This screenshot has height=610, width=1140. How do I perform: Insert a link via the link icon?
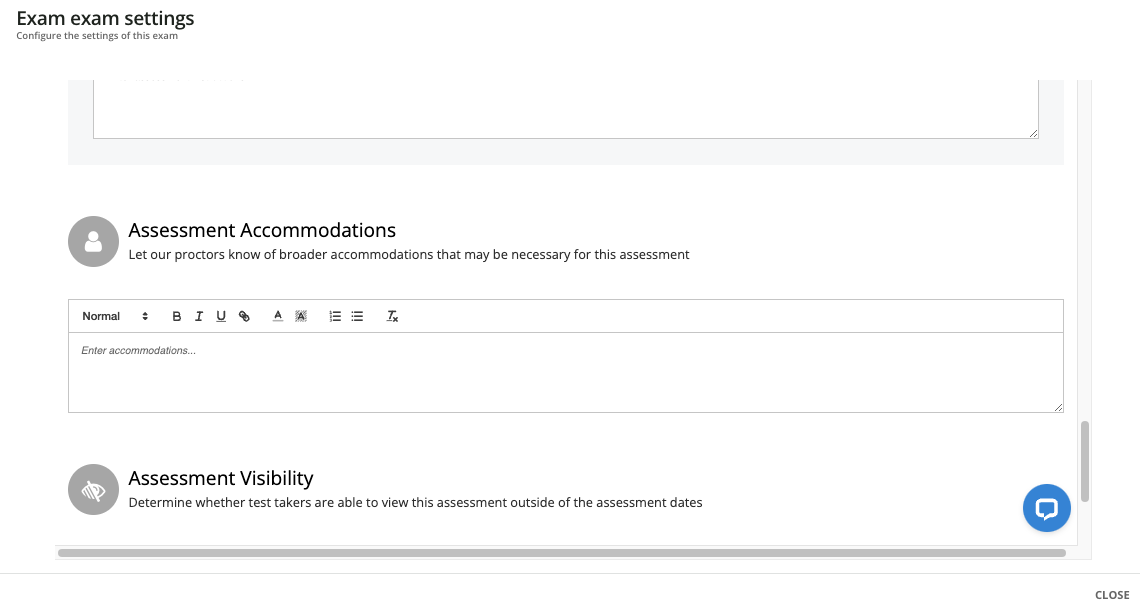(x=244, y=316)
